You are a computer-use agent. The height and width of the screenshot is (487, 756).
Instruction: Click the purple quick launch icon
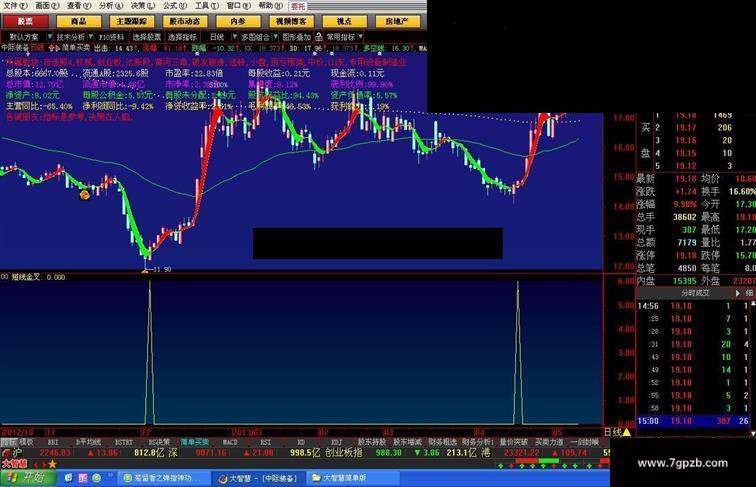[x=82, y=478]
